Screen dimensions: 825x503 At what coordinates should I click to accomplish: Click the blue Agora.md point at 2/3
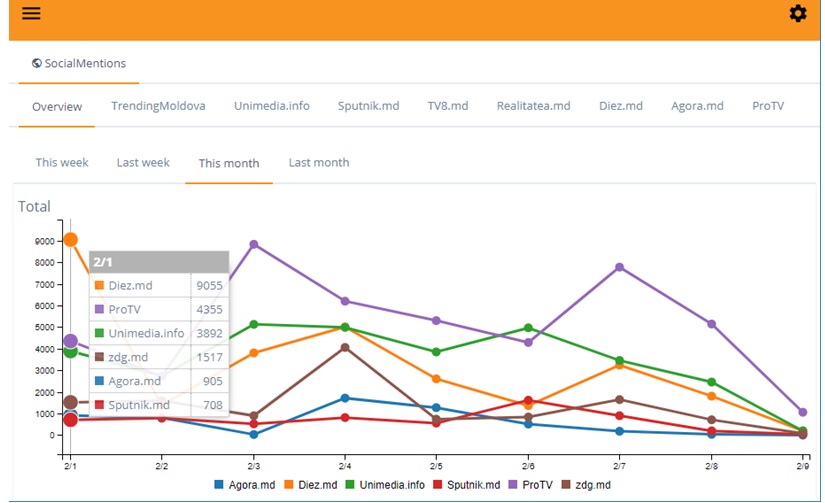(x=254, y=434)
